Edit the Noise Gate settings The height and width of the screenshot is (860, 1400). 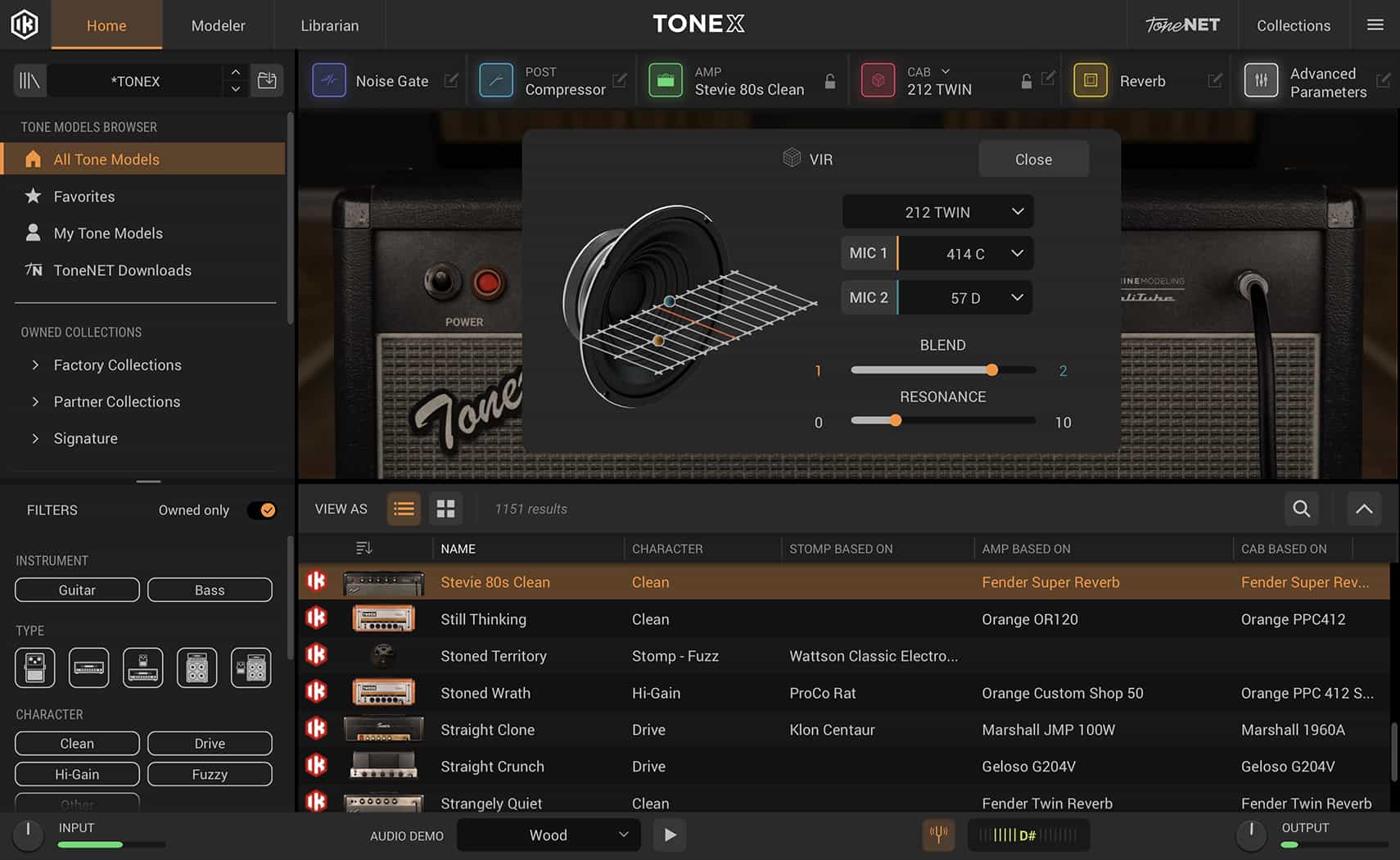pos(451,80)
